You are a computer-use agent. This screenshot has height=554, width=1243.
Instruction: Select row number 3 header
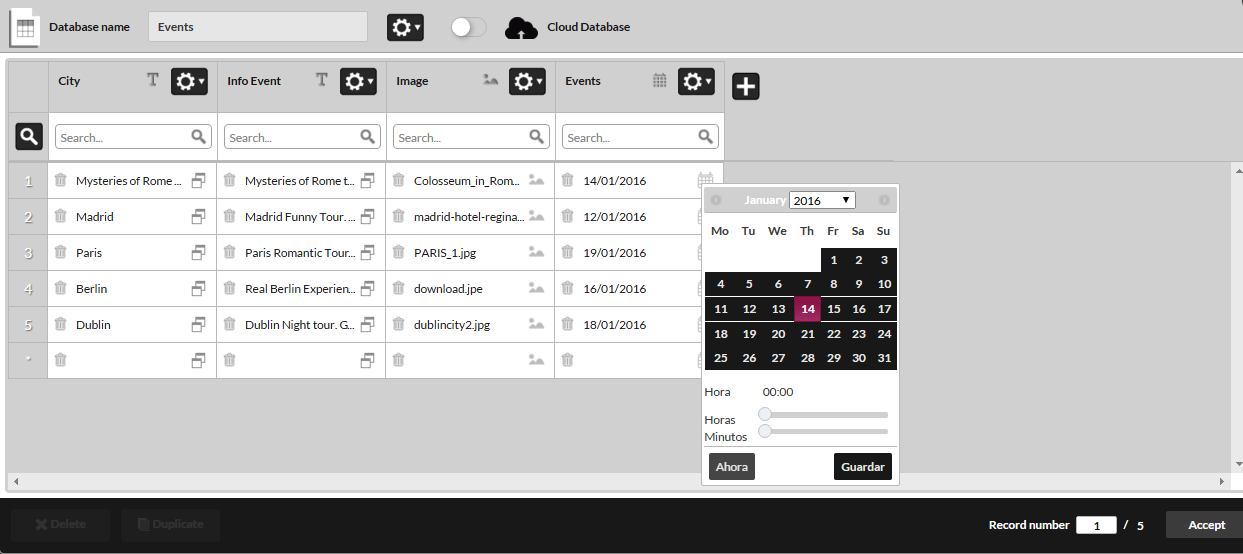pos(28,253)
